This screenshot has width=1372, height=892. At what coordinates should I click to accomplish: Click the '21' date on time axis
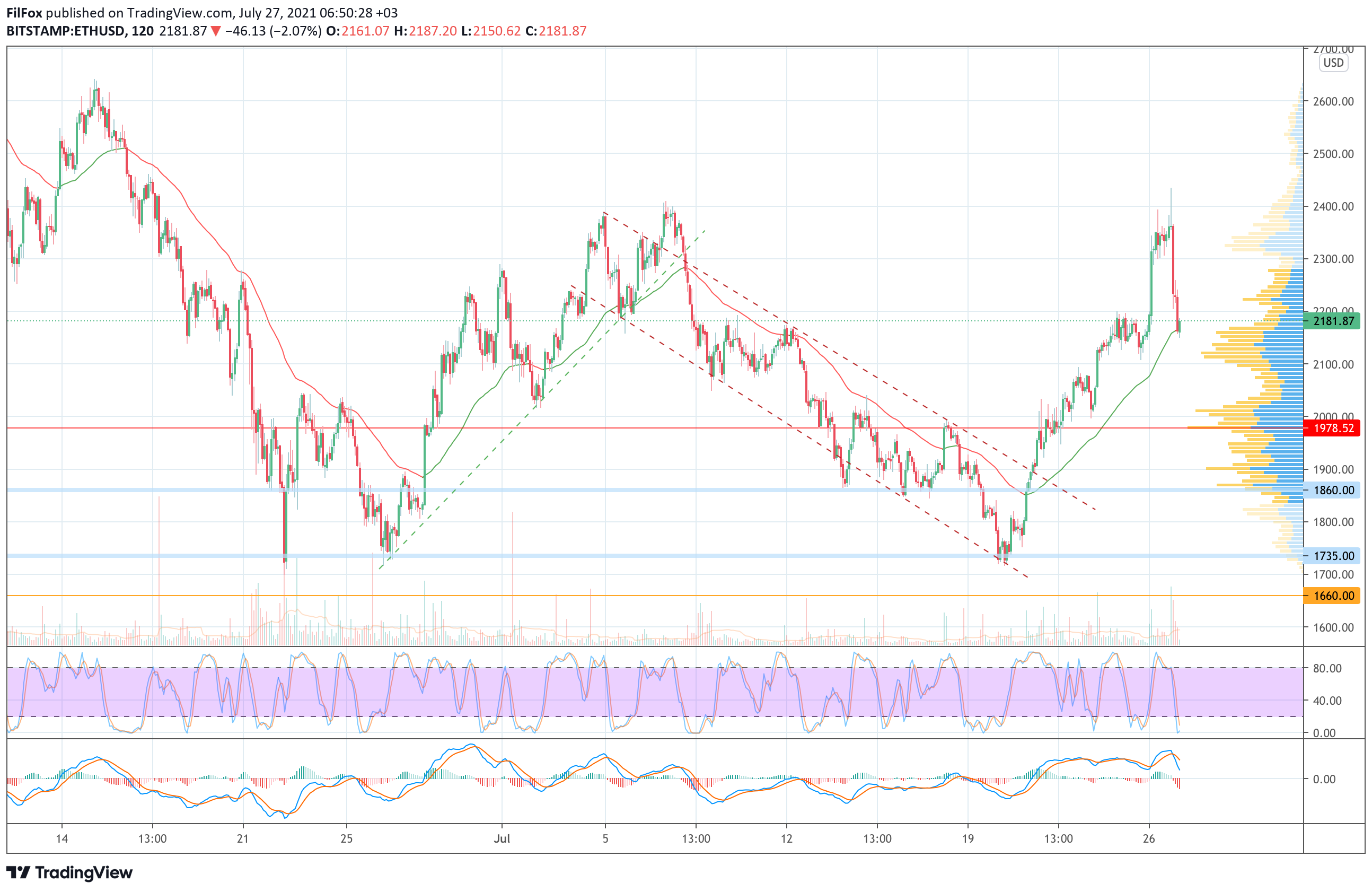[243, 839]
